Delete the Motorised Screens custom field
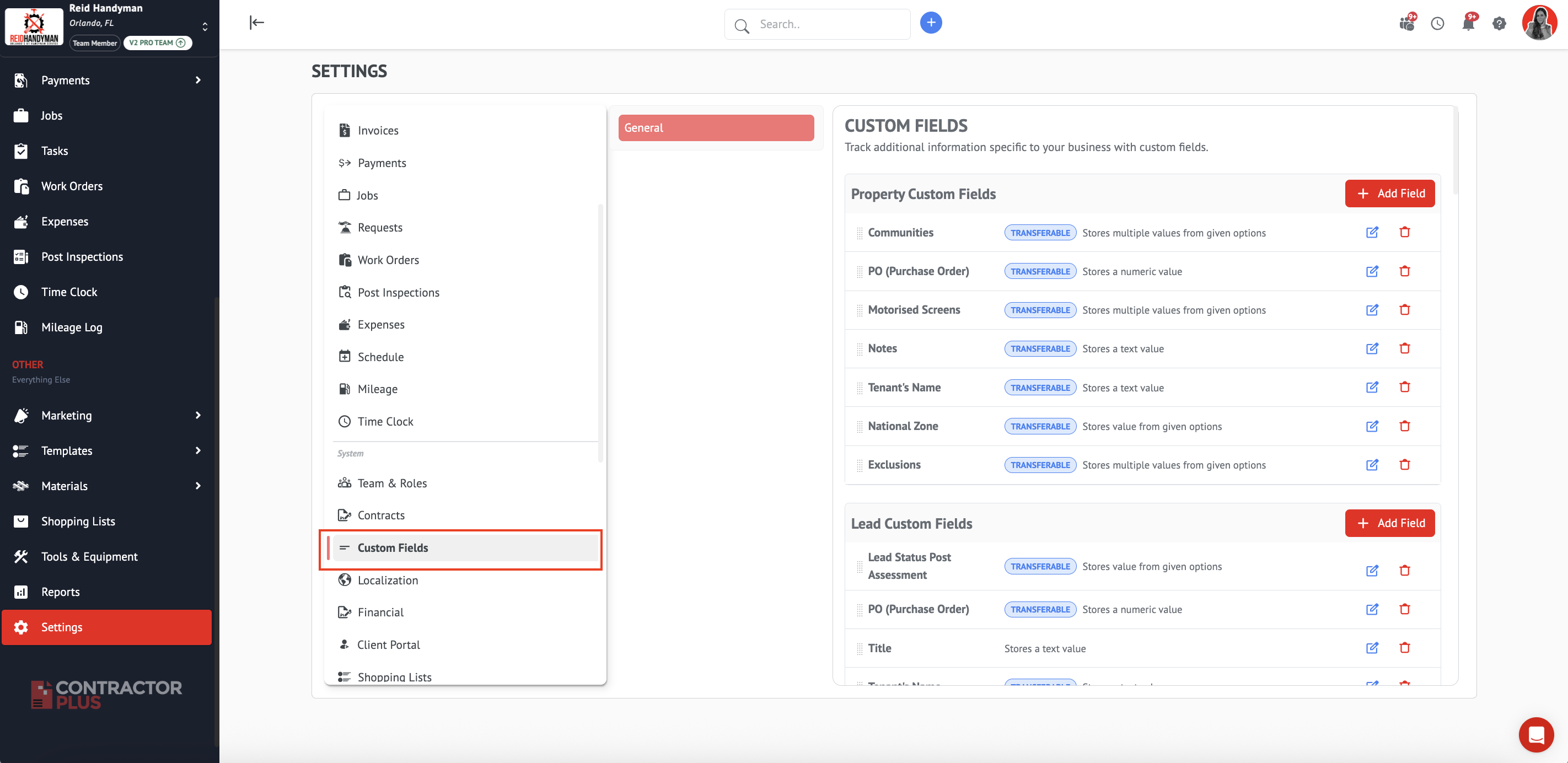Screen dimensions: 1568x763 (1404, 310)
